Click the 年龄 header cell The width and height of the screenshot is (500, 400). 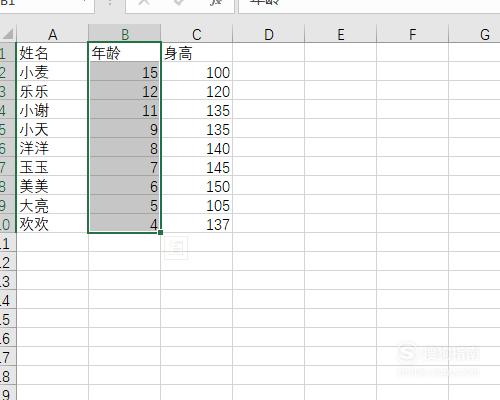click(x=125, y=53)
